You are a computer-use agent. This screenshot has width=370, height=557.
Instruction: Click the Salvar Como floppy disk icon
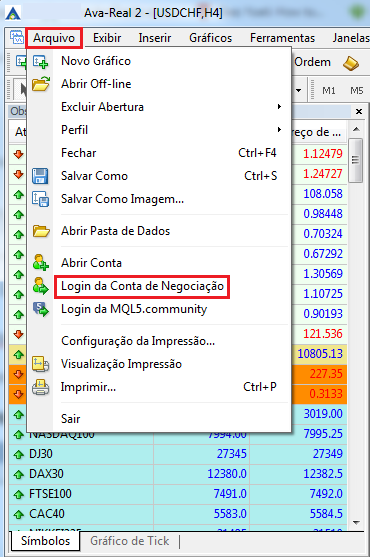click(x=40, y=176)
